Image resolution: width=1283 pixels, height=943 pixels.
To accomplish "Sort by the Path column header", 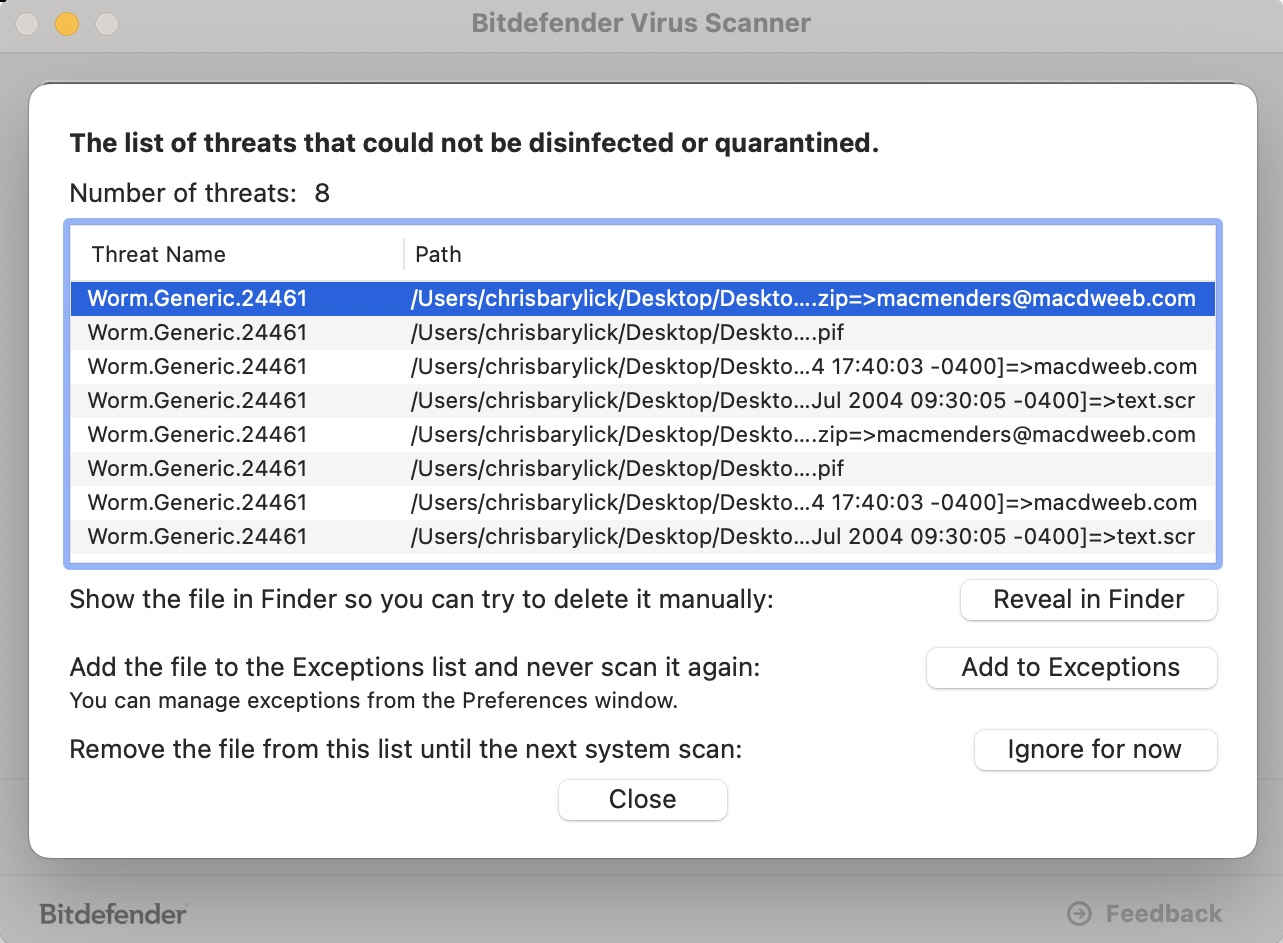I will coord(438,254).
